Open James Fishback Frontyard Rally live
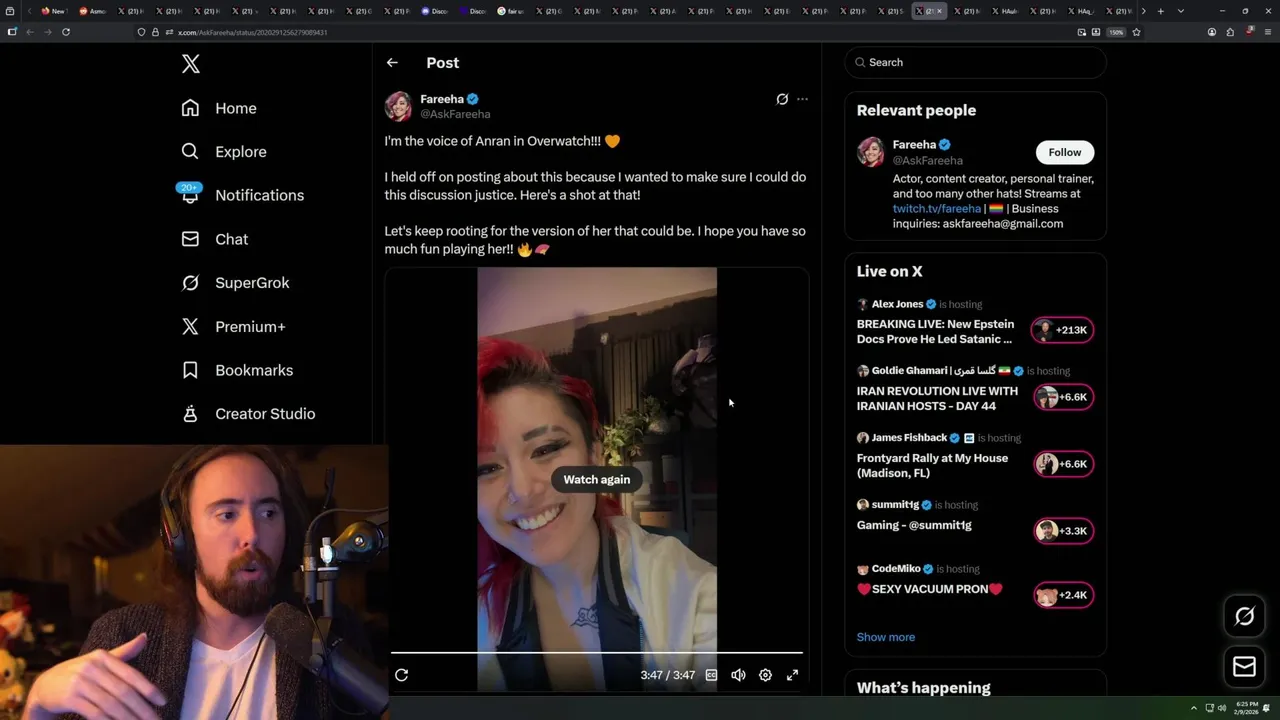The width and height of the screenshot is (1280, 720). click(x=932, y=466)
